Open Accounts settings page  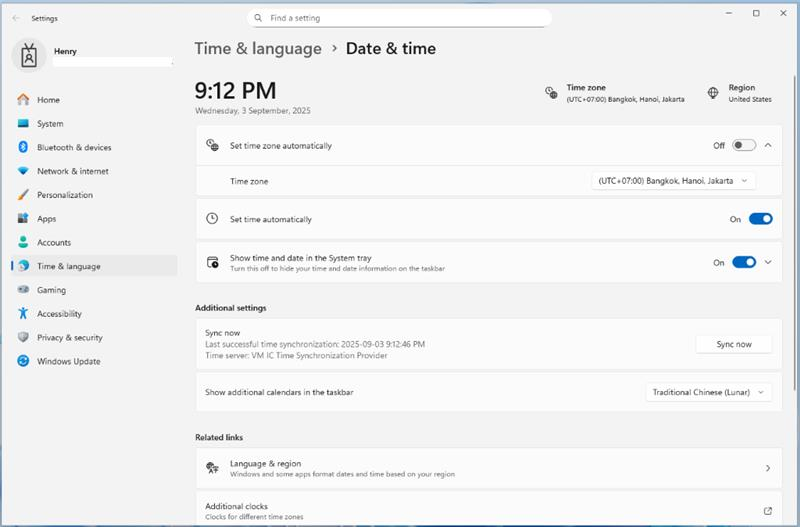pyautogui.click(x=94, y=242)
